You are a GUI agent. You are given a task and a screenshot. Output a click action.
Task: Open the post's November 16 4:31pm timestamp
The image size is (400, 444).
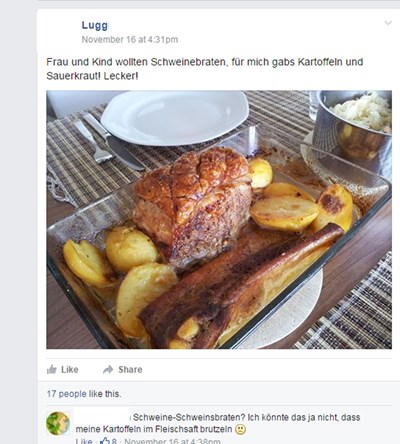pos(130,40)
